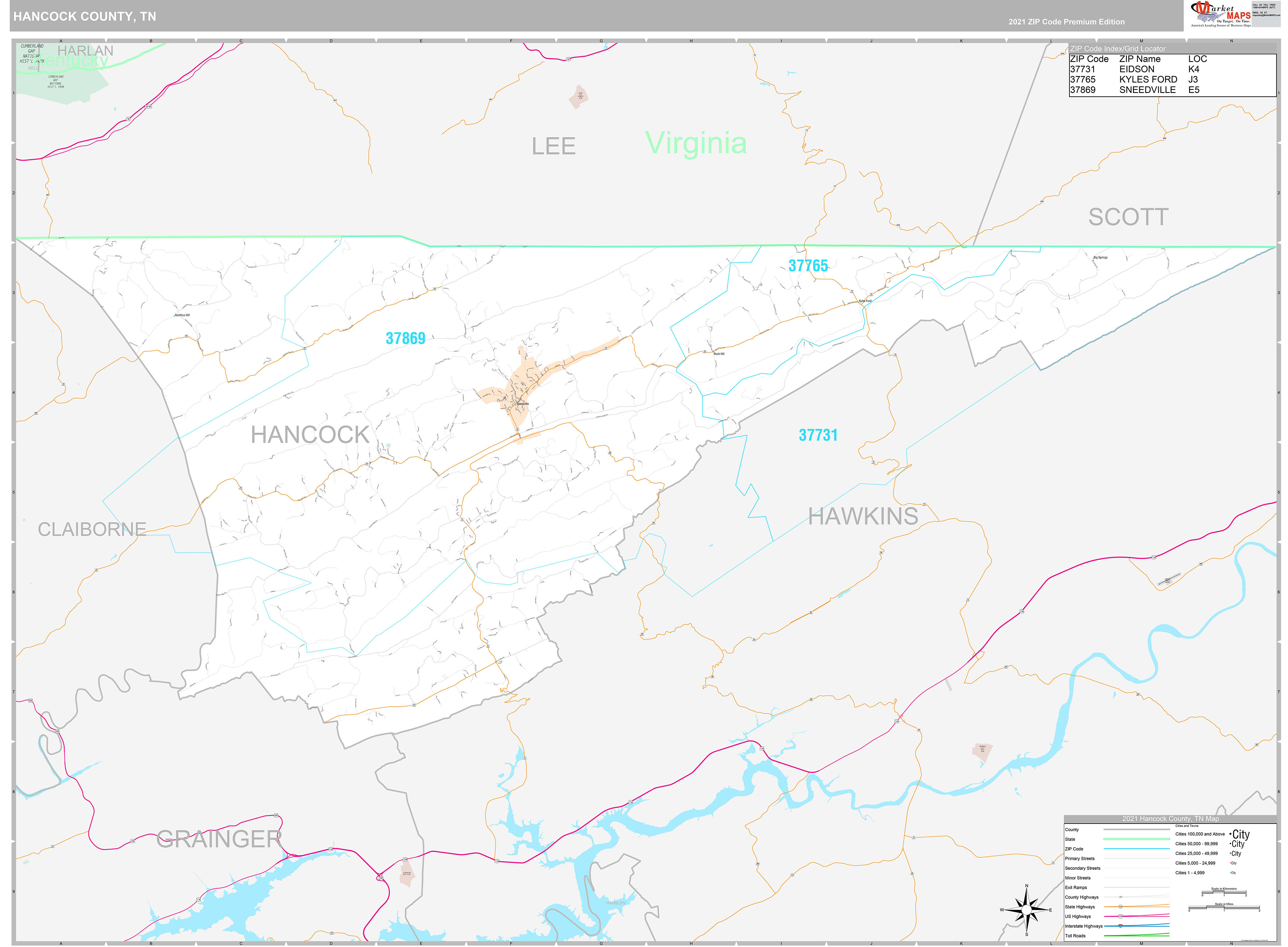
Task: Click the 'ZIP Code Index/Grid Locator' header
Action: coord(1118,49)
